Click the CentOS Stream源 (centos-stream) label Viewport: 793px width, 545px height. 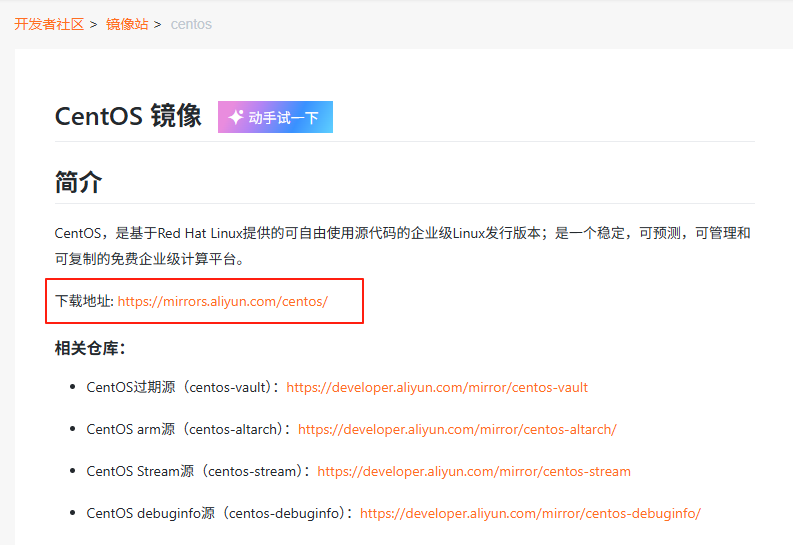click(198, 471)
